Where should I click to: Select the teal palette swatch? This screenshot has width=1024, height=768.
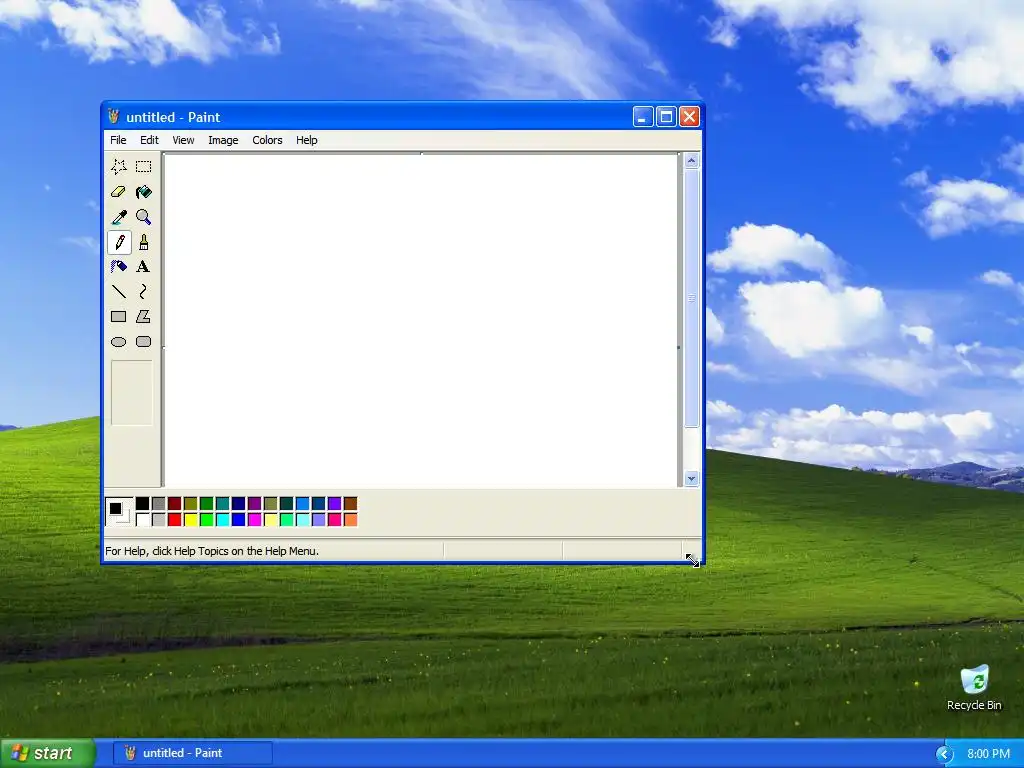223,504
